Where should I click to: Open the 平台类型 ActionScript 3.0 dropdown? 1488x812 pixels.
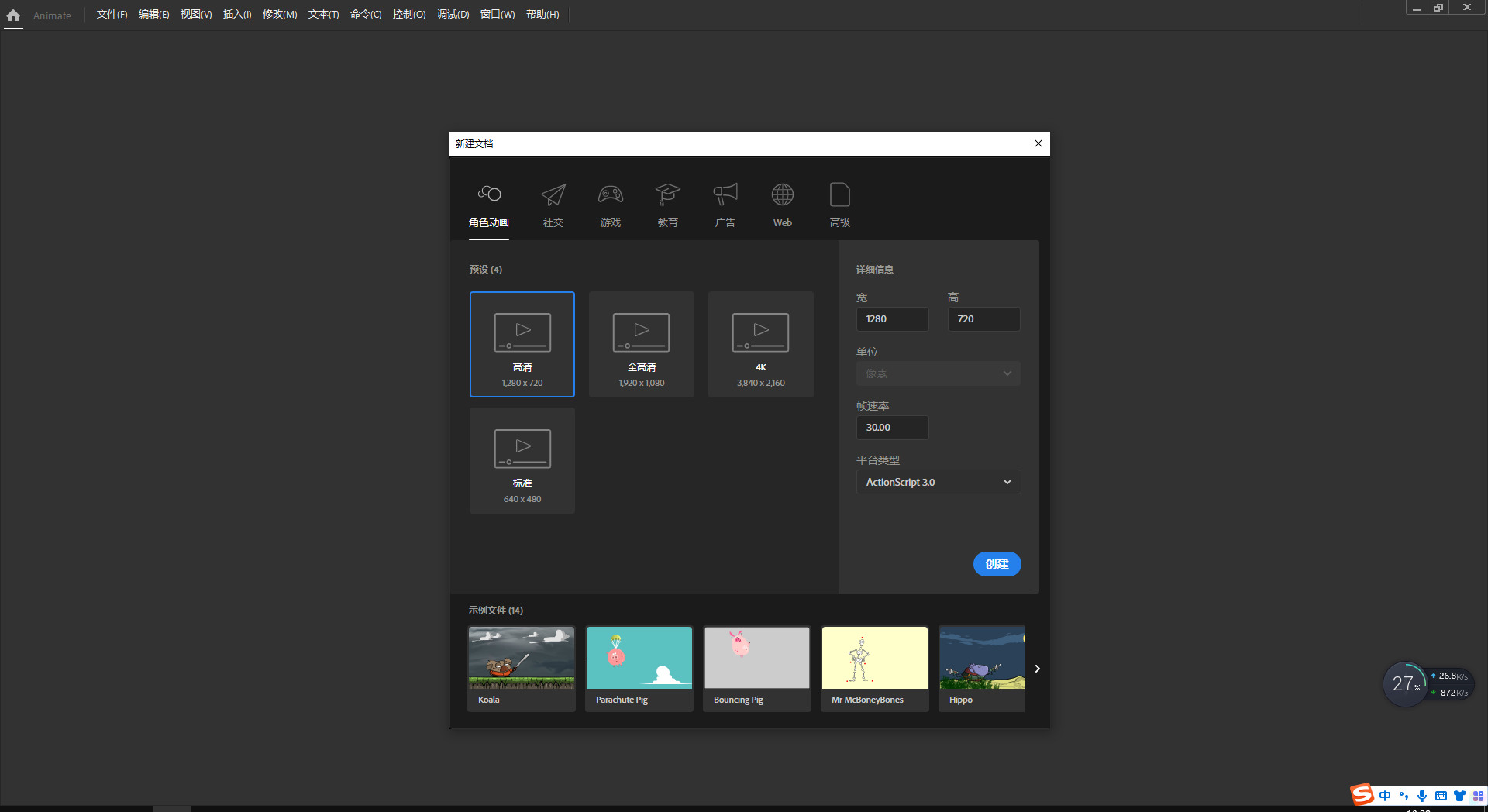[938, 482]
